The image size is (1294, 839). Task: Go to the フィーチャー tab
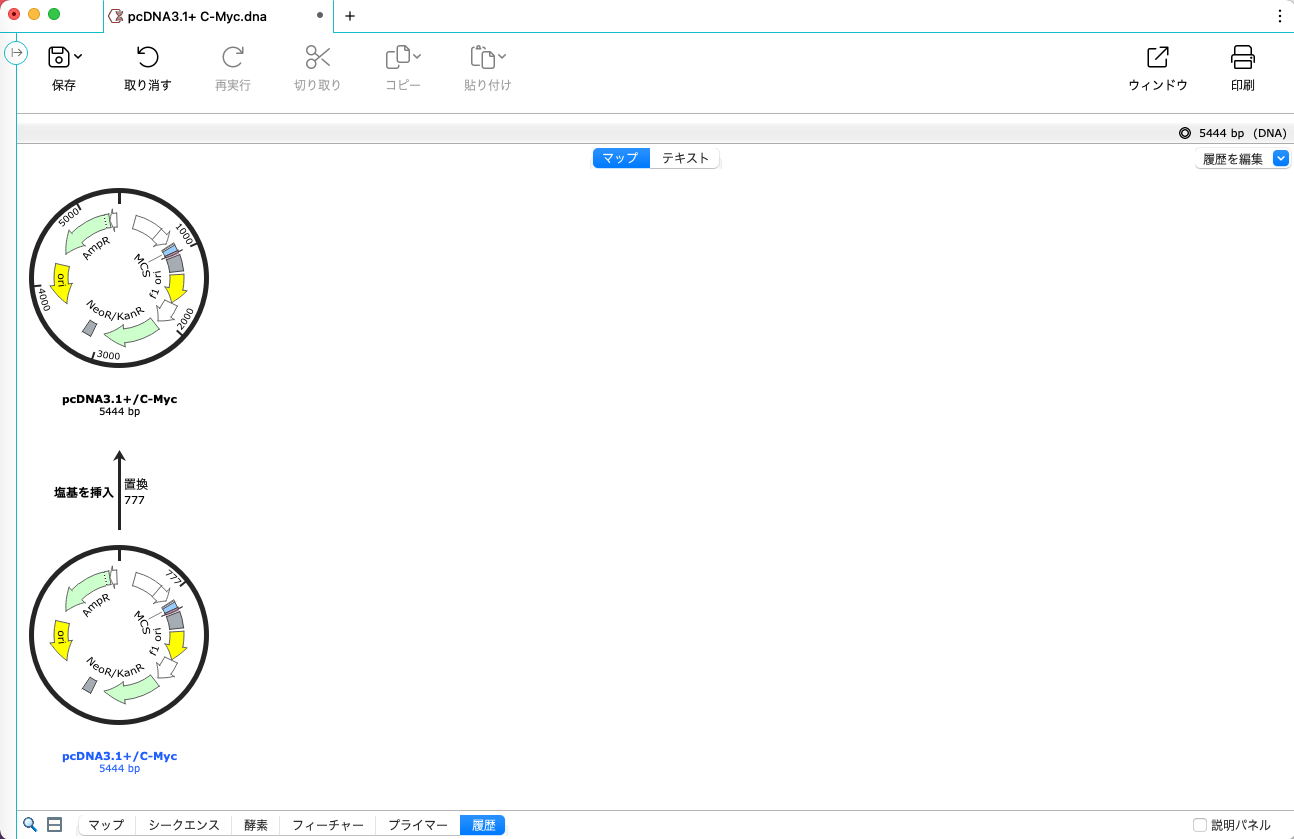327,825
